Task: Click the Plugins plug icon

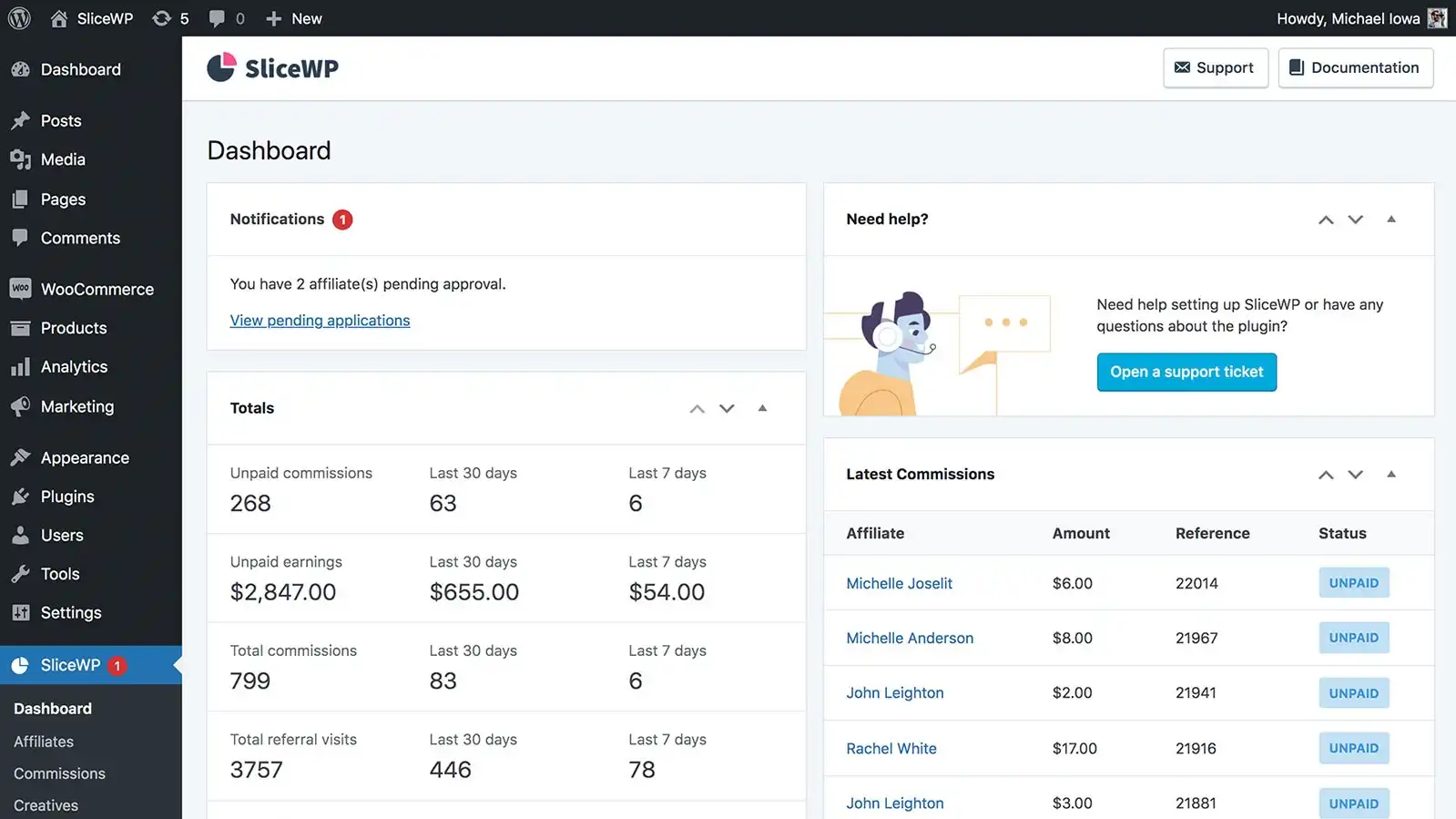Action: tap(20, 497)
